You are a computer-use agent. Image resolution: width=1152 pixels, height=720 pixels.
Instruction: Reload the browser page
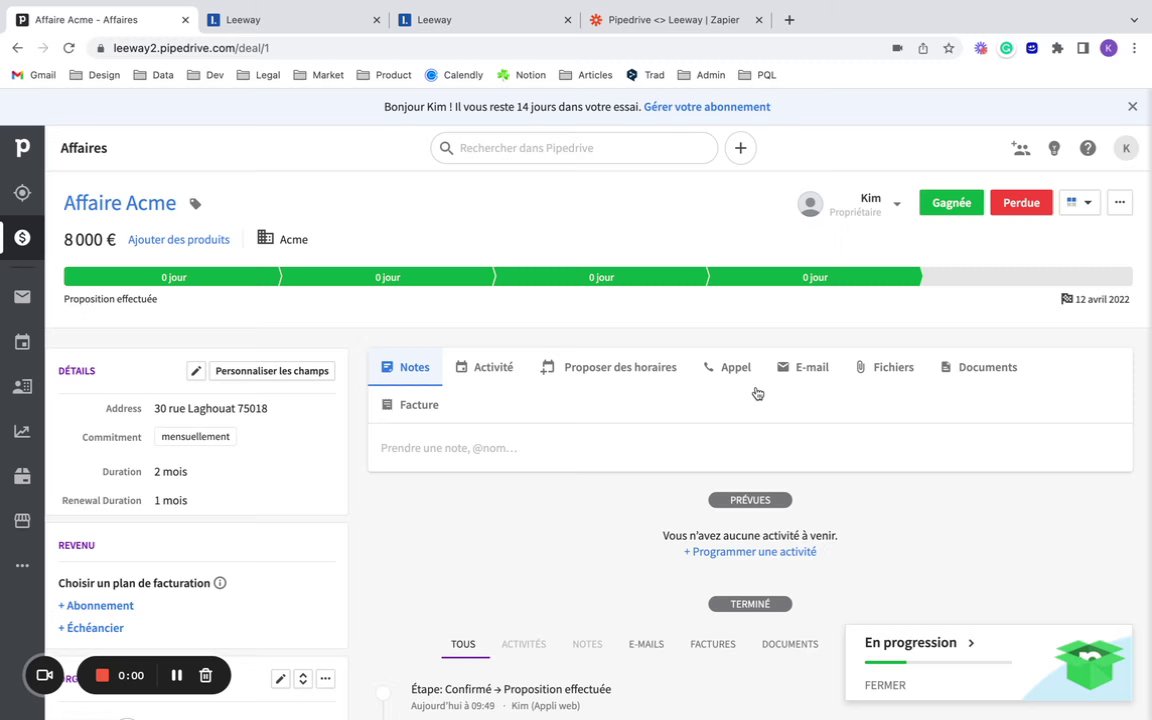pyautogui.click(x=68, y=48)
